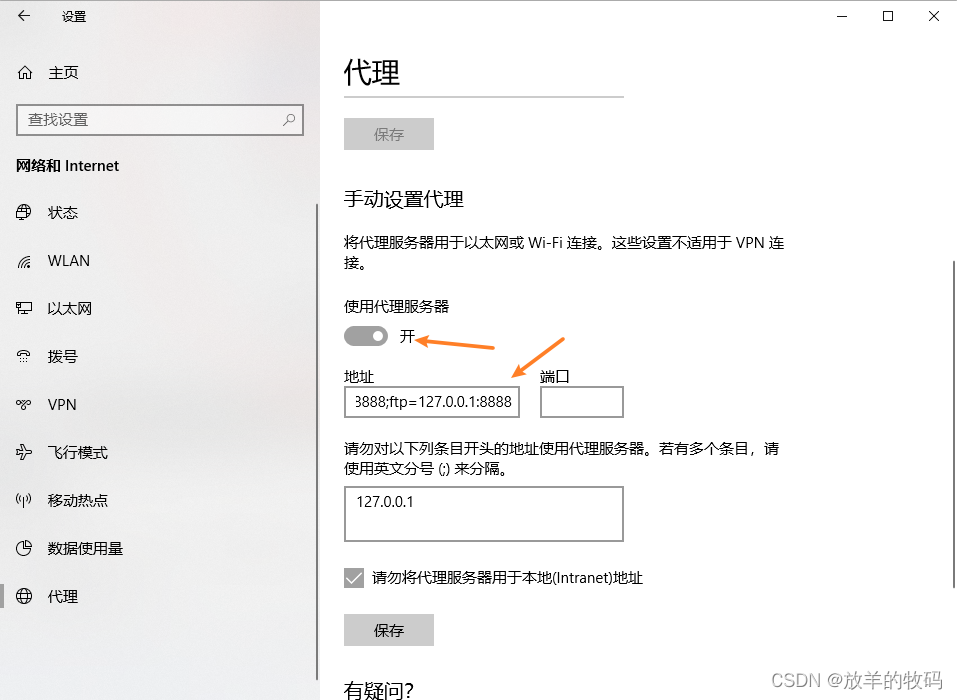Select the 状态 (Status) sidebar icon
957x700 pixels.
coord(24,212)
